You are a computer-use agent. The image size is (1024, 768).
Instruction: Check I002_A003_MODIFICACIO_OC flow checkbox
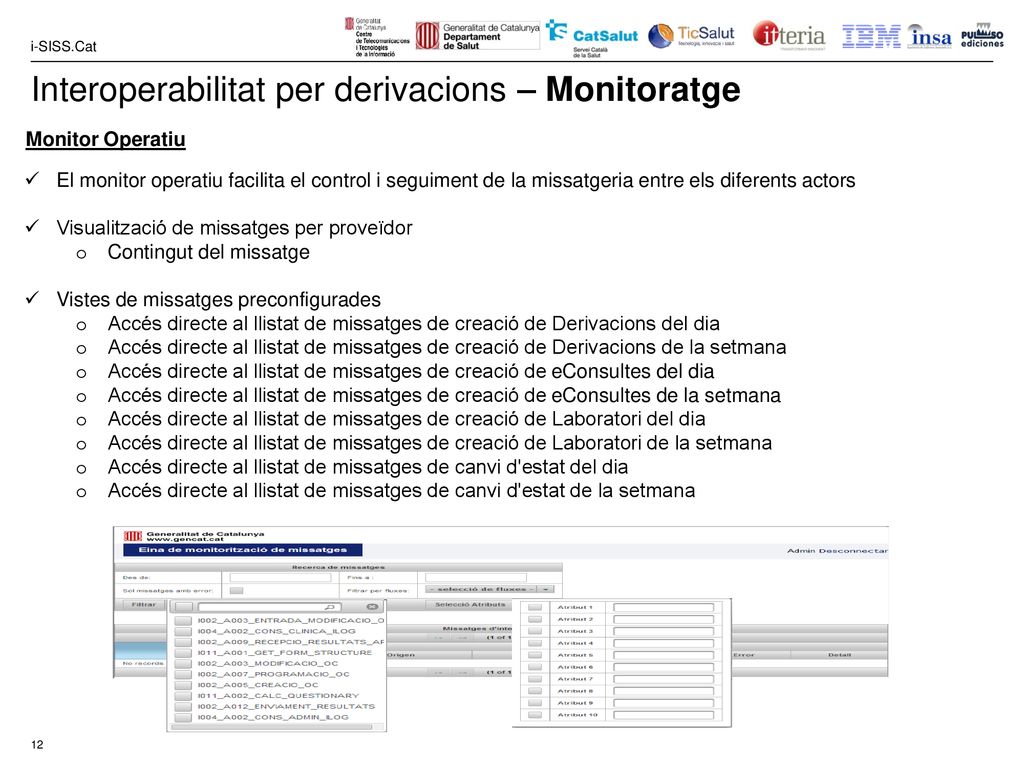click(183, 664)
